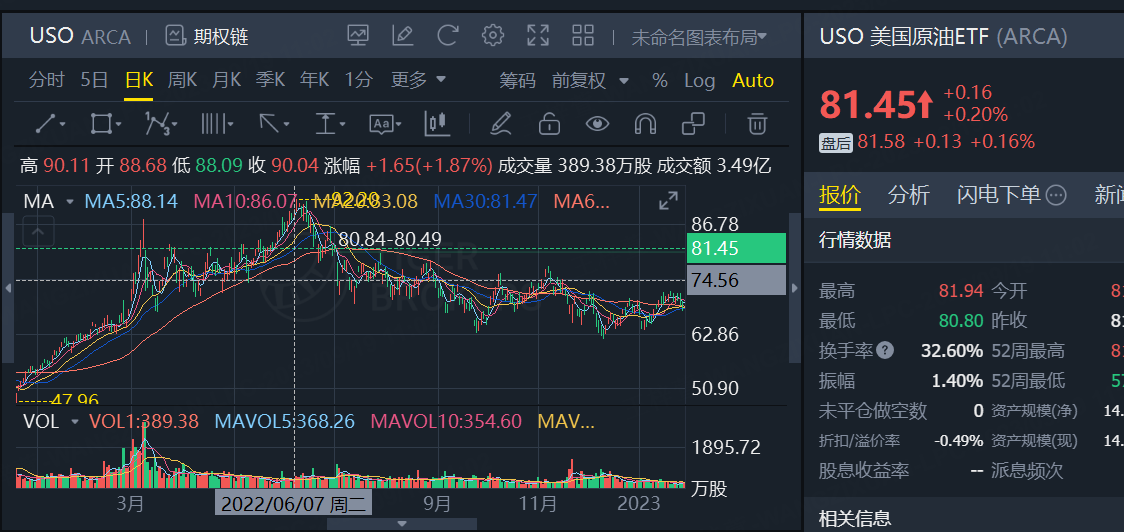
Task: Collapse indicator legend with up-arrow box
Action: pyautogui.click(x=38, y=232)
